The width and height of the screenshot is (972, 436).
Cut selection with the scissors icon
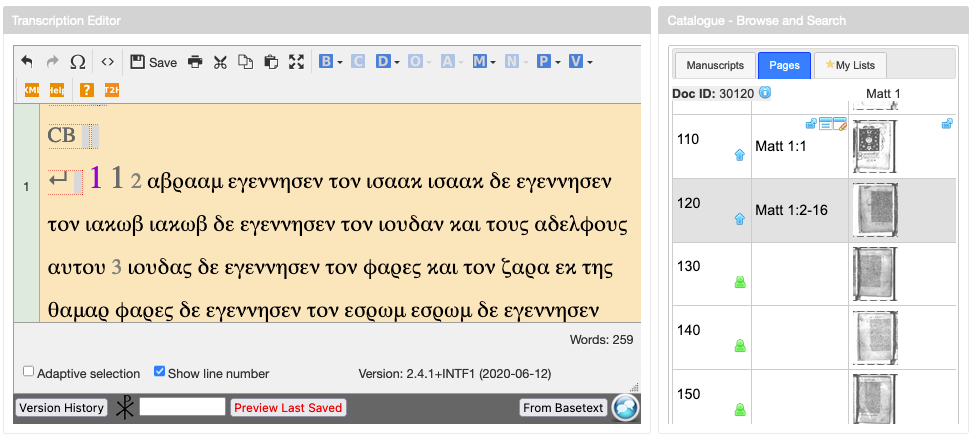click(x=220, y=62)
